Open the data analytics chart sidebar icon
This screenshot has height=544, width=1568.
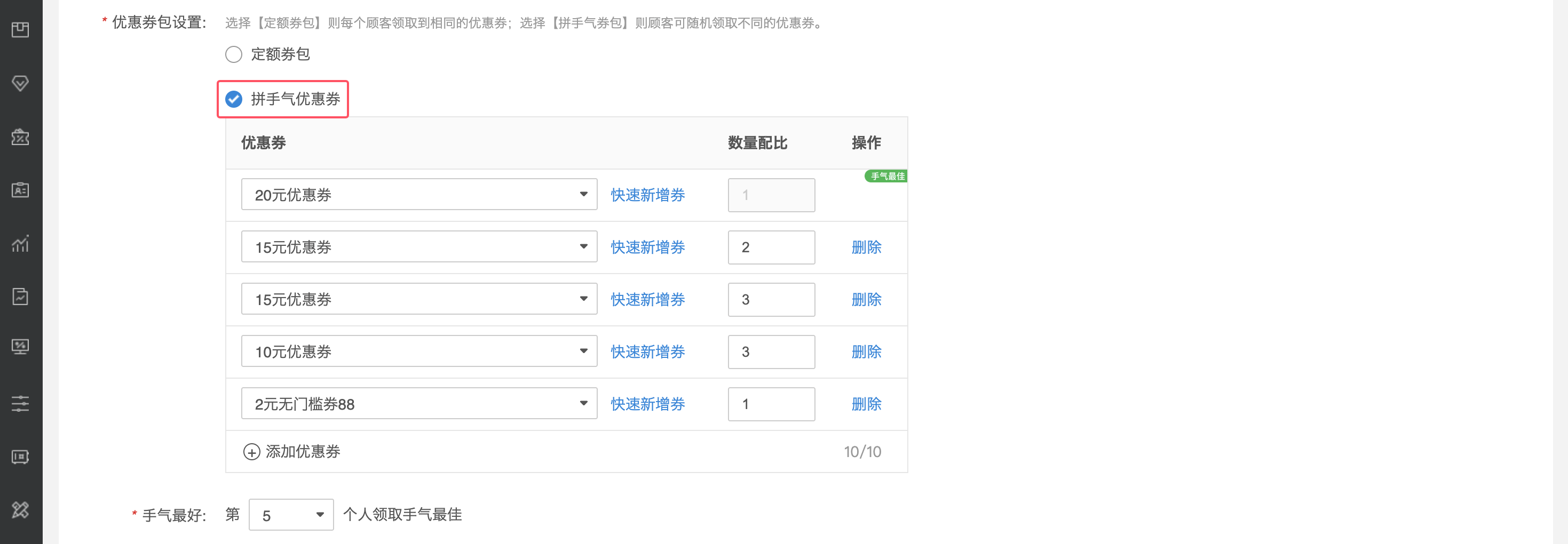pos(20,243)
